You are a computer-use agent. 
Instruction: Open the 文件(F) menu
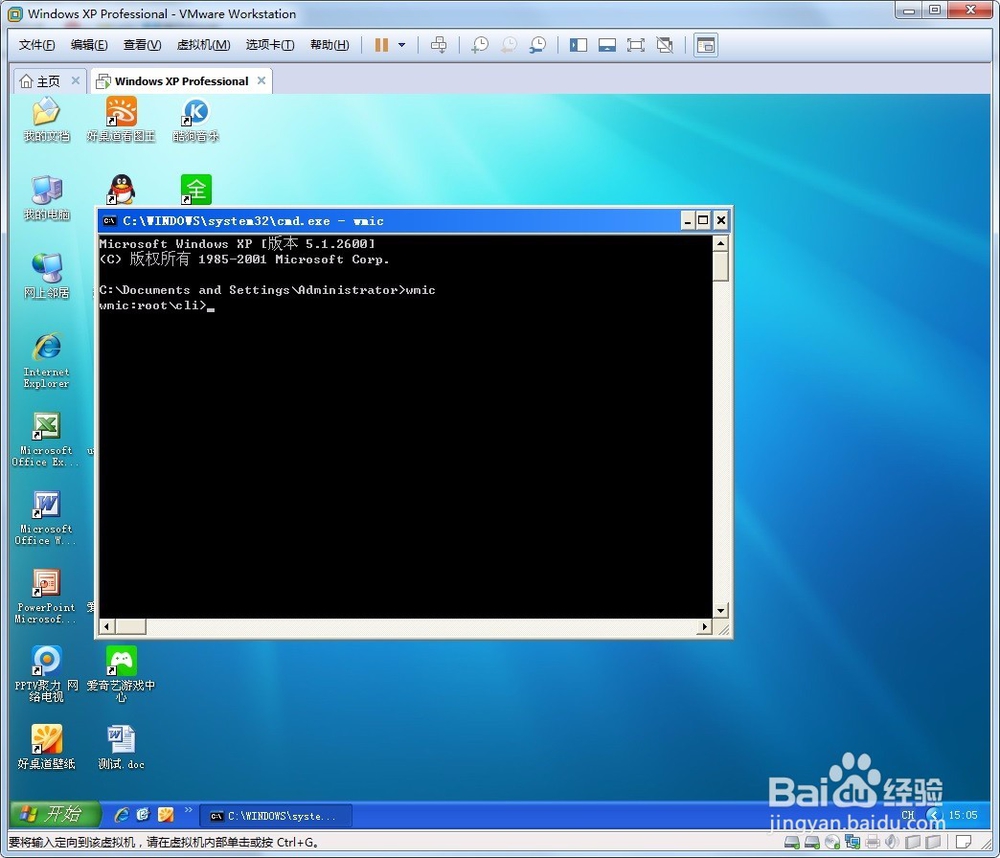point(36,45)
